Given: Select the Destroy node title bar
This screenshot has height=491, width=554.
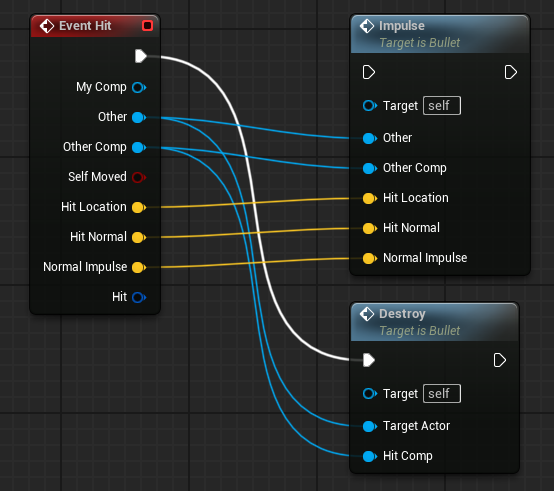Looking at the screenshot, I should (x=435, y=322).
